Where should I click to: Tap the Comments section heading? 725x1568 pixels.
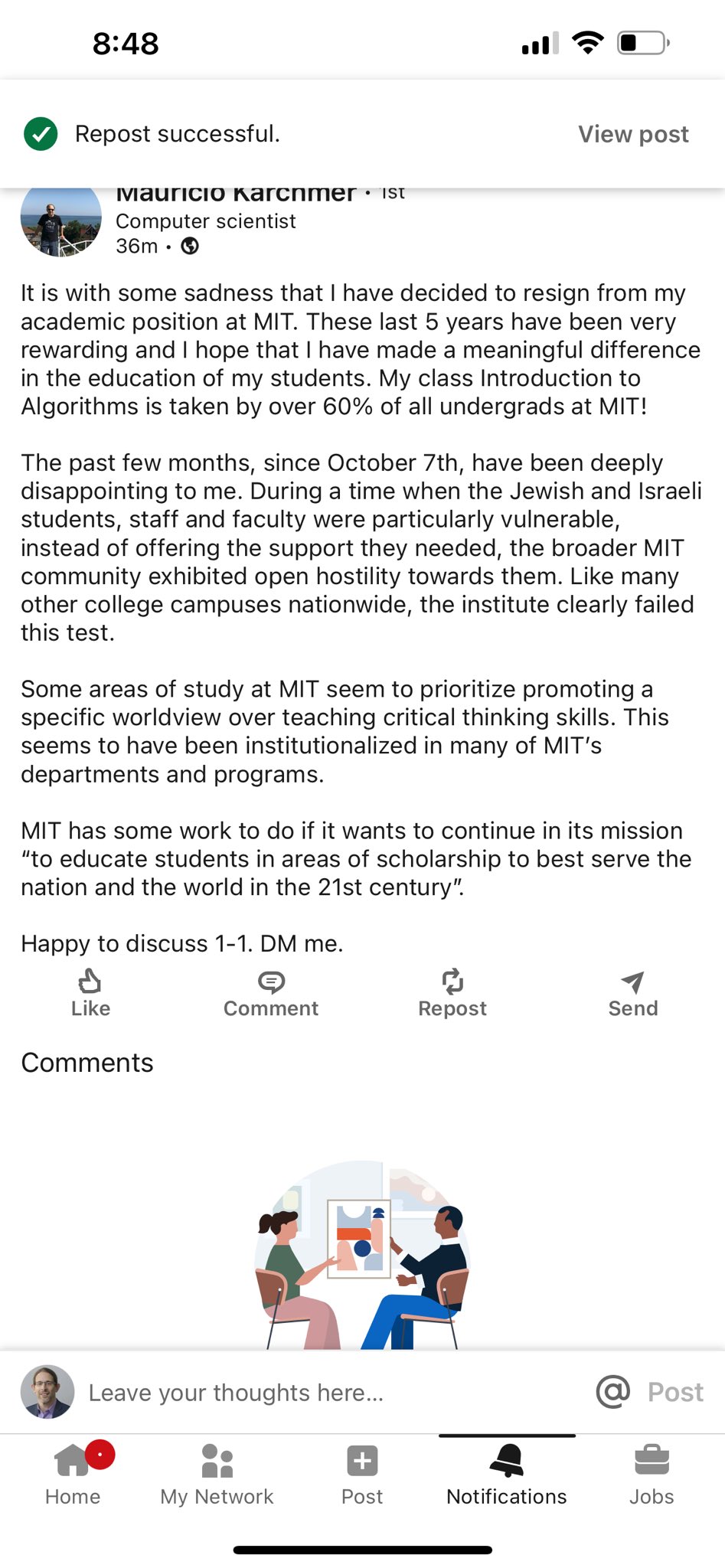point(87,1063)
